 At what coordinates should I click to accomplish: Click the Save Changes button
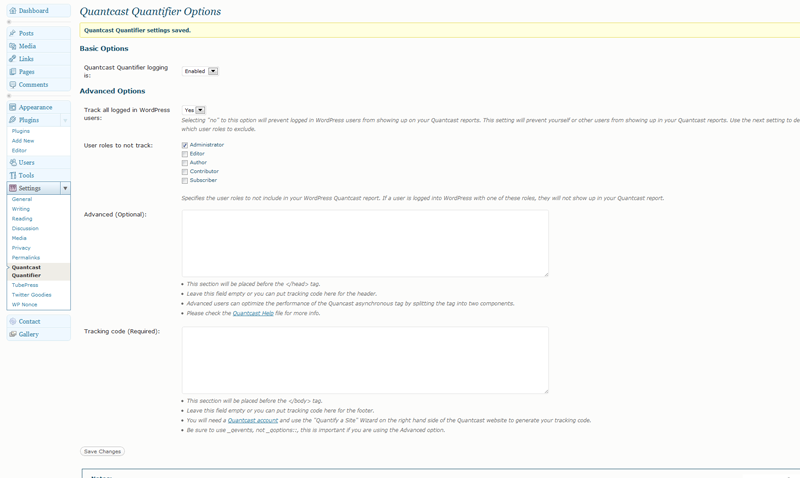102,451
